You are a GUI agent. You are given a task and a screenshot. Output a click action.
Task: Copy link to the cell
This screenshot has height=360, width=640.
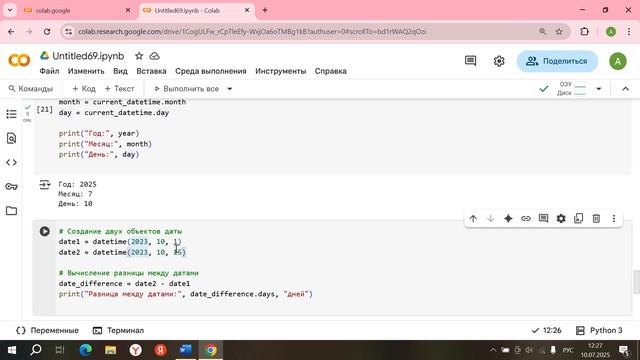pos(526,219)
